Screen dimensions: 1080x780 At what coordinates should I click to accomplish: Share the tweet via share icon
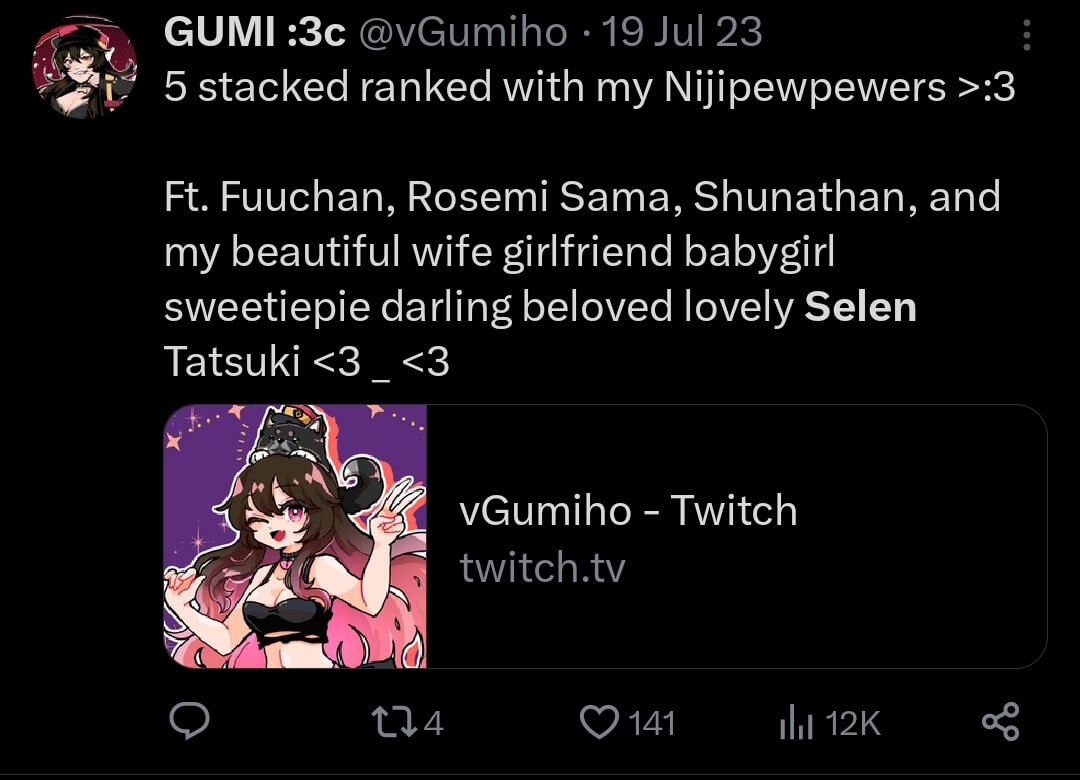[x=1000, y=721]
